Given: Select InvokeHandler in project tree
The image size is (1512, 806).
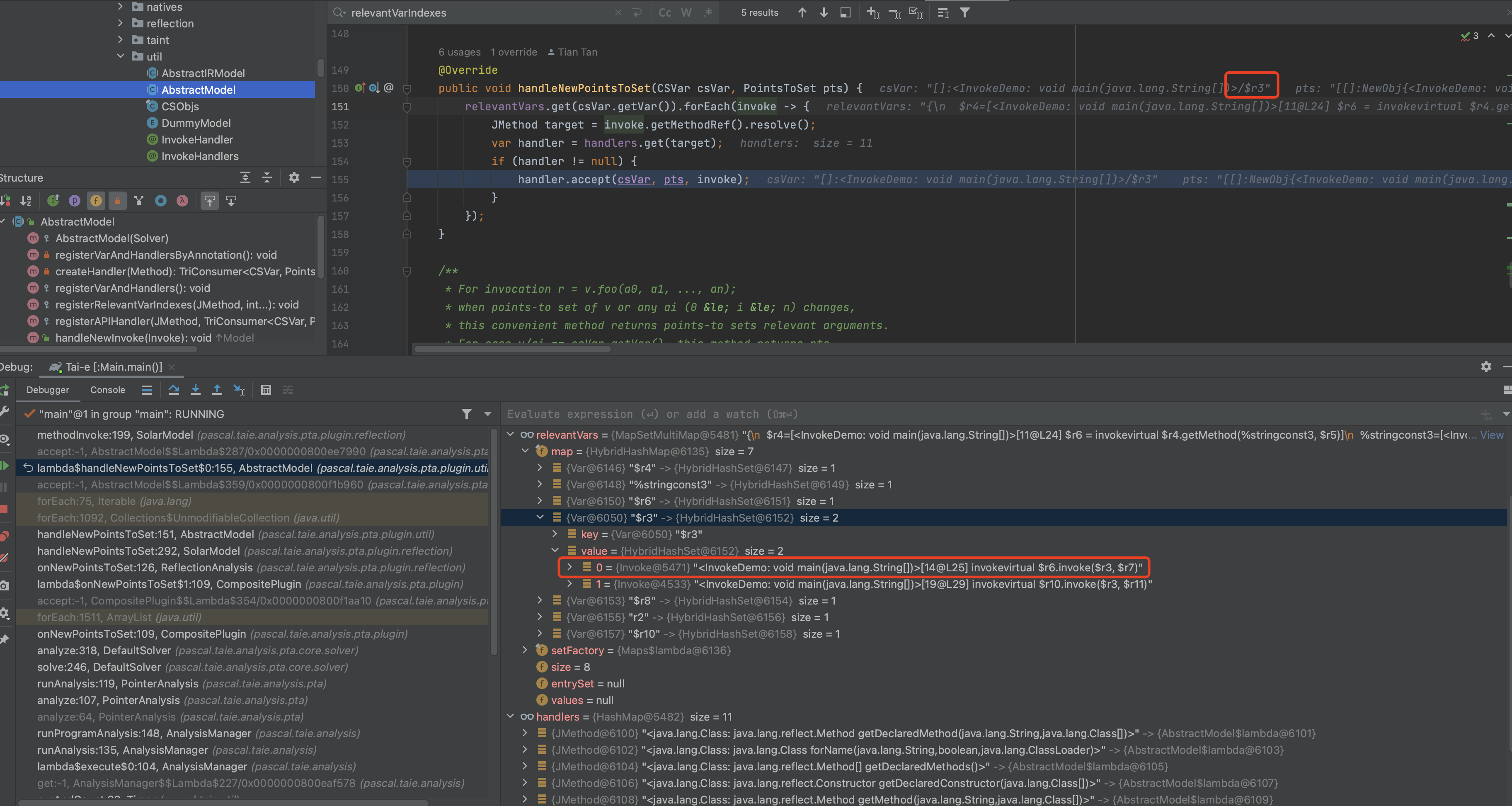Looking at the screenshot, I should pos(196,139).
